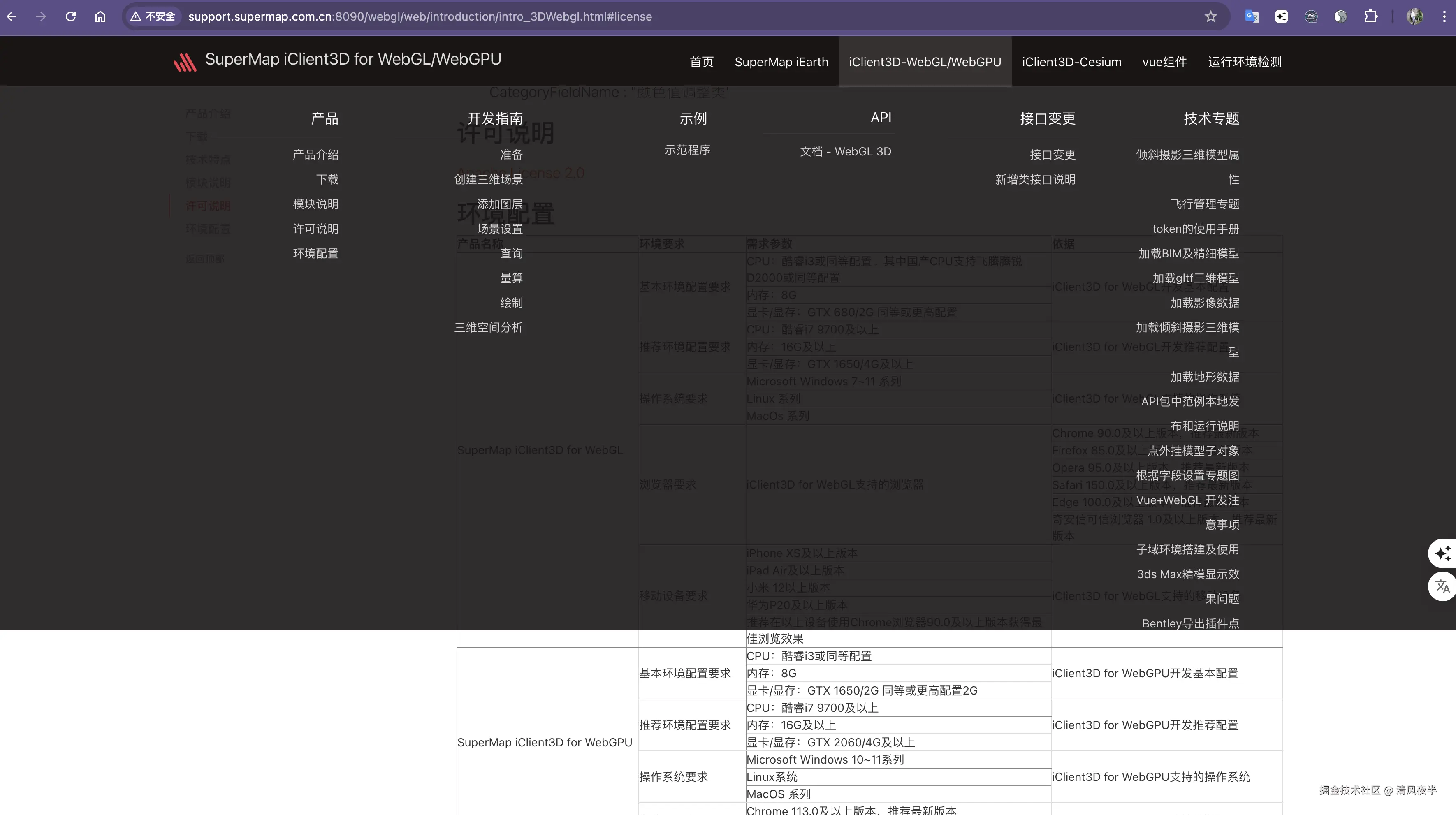This screenshot has width=1456, height=815.
Task: Open the extensions puzzle icon
Action: pos(1370,16)
